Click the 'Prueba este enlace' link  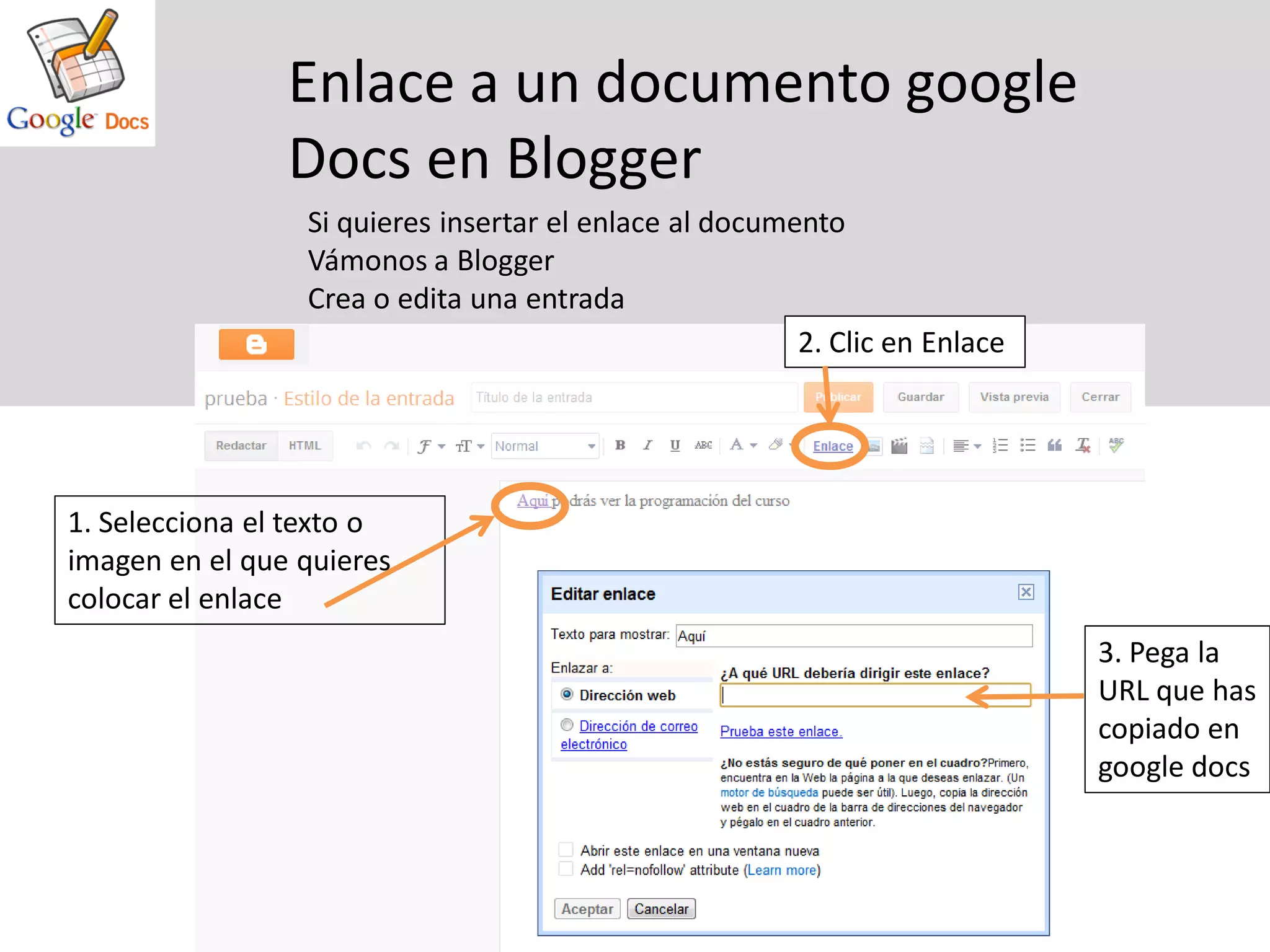click(x=781, y=731)
